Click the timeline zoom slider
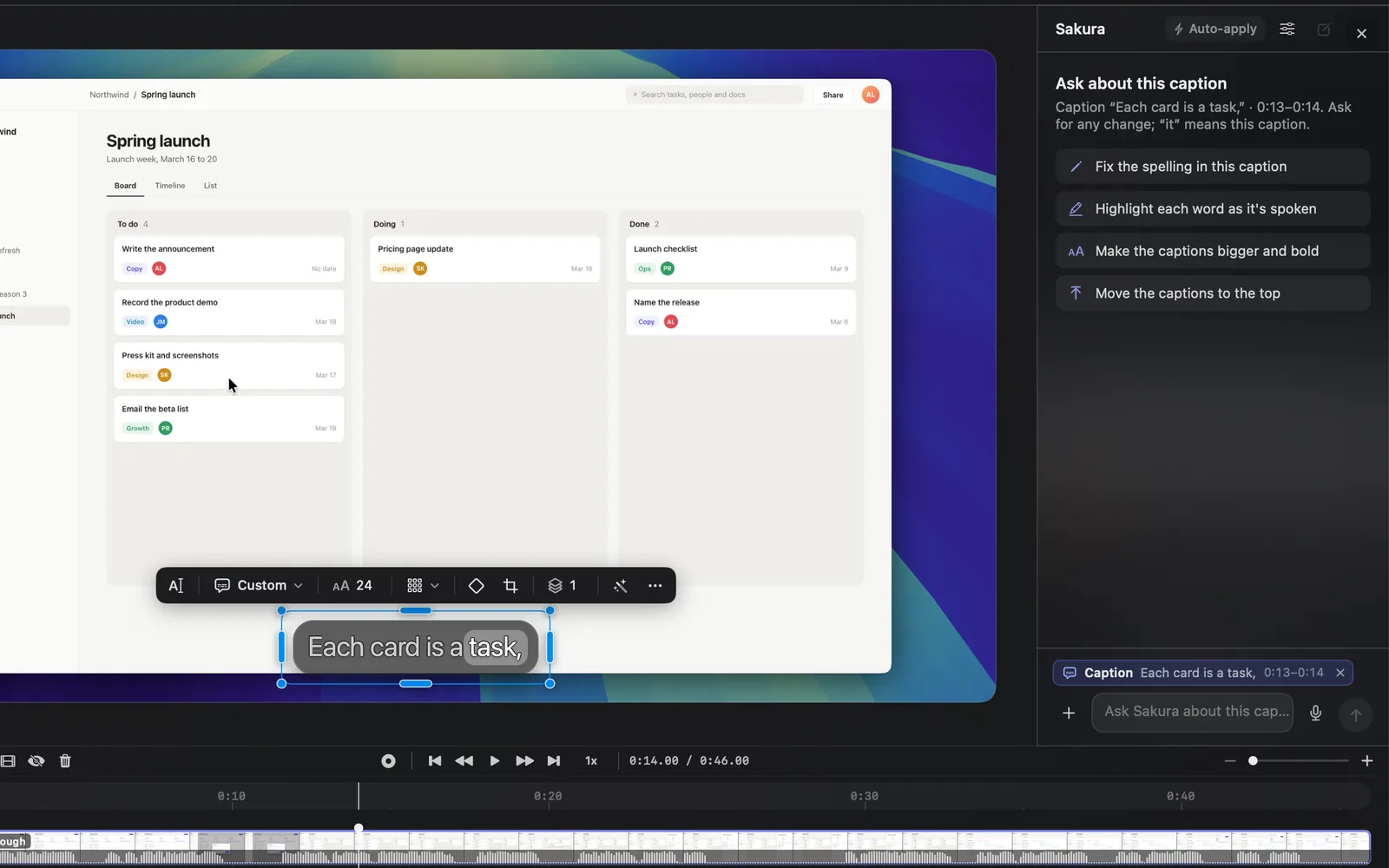The width and height of the screenshot is (1389, 868). (1300, 761)
